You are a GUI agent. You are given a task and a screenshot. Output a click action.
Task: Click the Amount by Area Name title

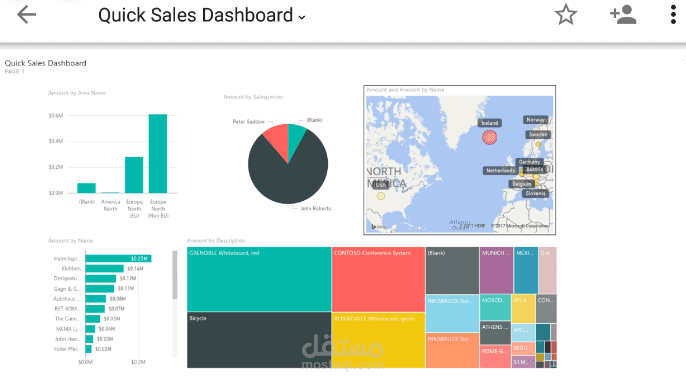pos(77,93)
